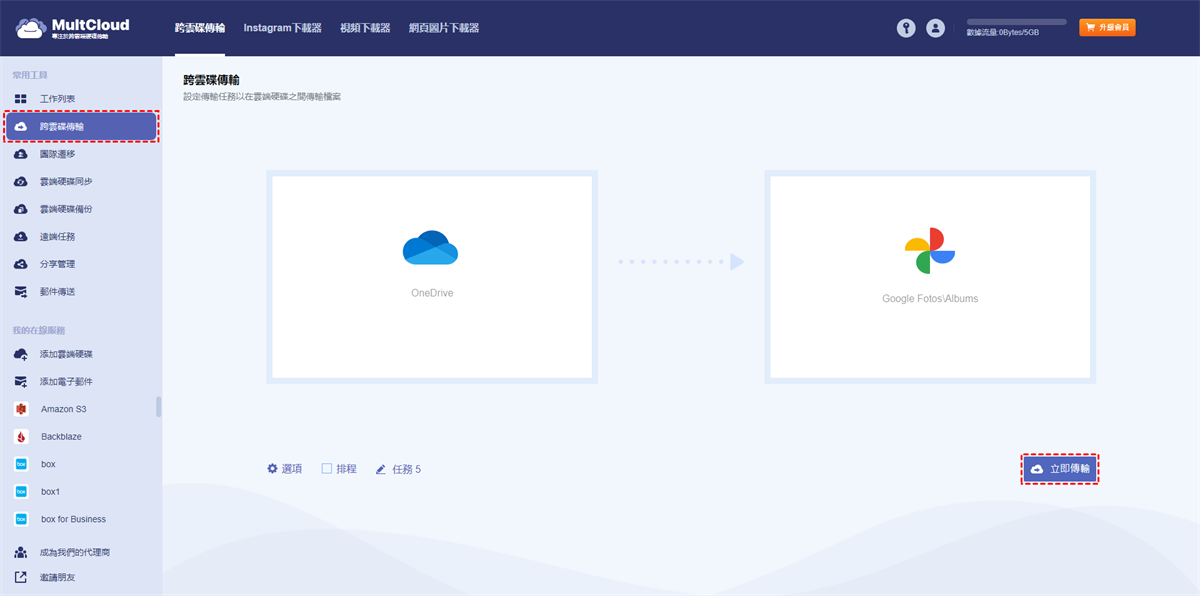Select the box1 label
Screen dimensions: 1200x596
[x=51, y=492]
